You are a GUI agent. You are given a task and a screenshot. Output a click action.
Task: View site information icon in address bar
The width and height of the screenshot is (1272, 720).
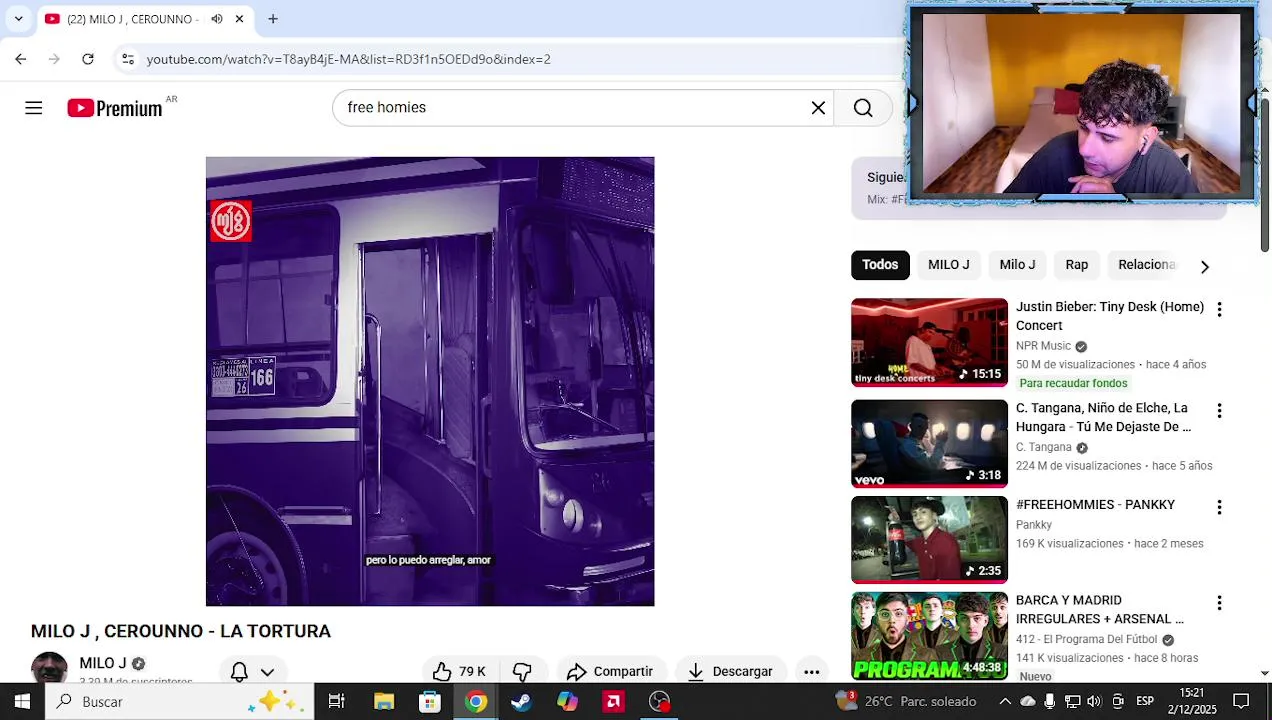(x=128, y=59)
